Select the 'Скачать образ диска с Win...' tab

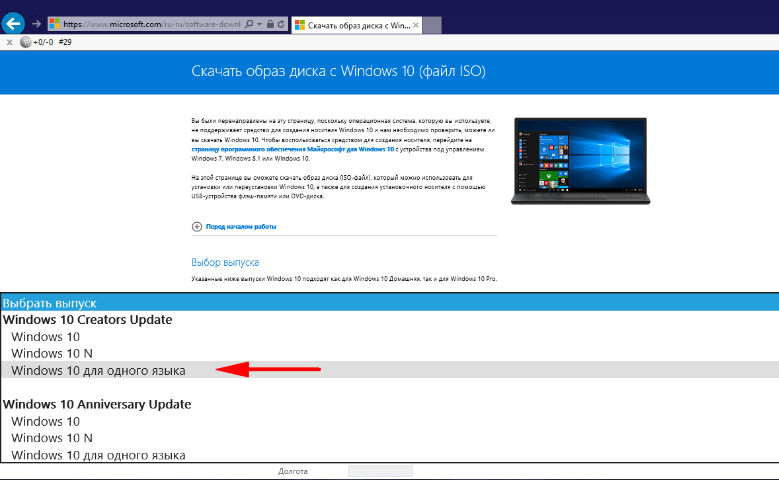[x=357, y=25]
